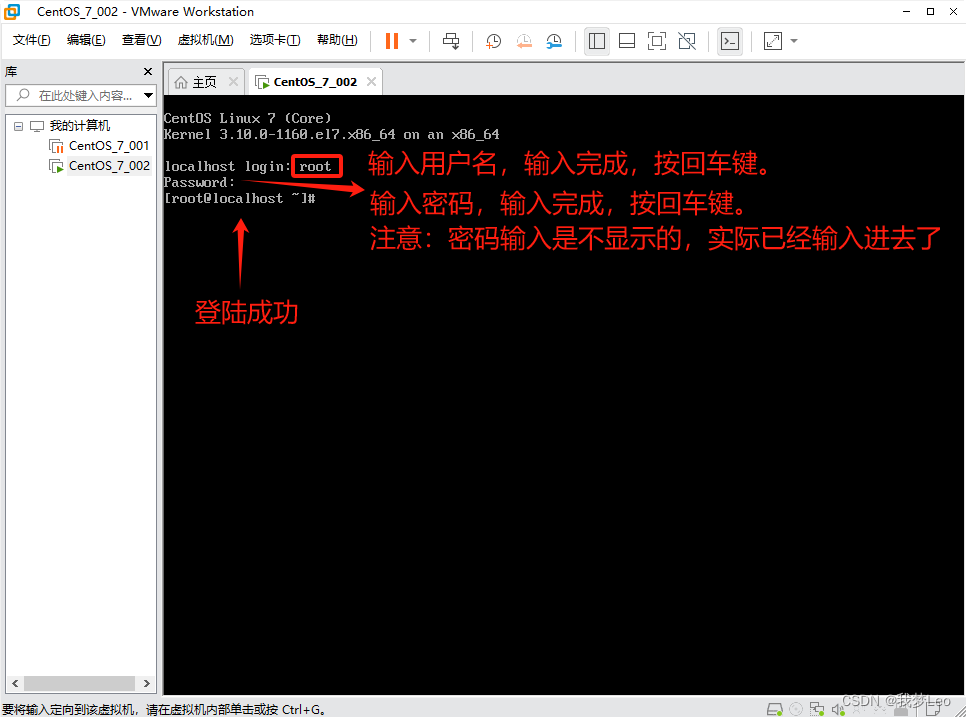The width and height of the screenshot is (966, 717).
Task: Select CentOS_7_001 in the library
Action: [108, 145]
